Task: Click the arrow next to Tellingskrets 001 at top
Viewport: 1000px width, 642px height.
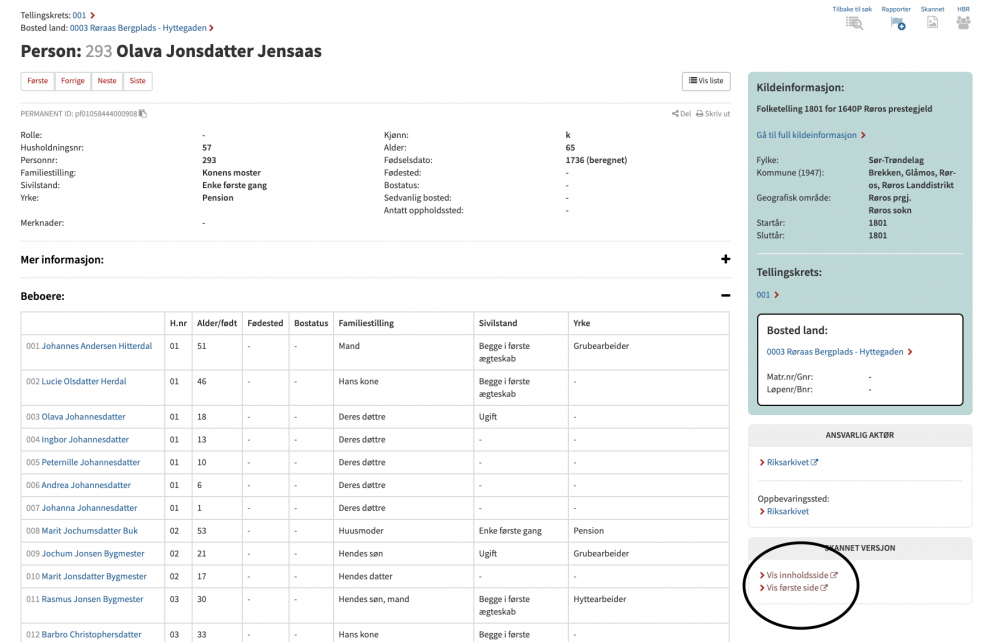Action: tap(93, 16)
